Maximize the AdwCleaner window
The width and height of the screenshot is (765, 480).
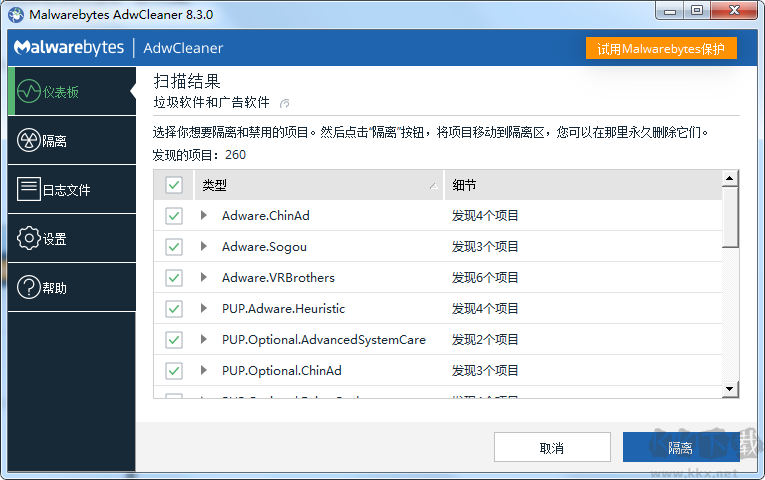(697, 10)
